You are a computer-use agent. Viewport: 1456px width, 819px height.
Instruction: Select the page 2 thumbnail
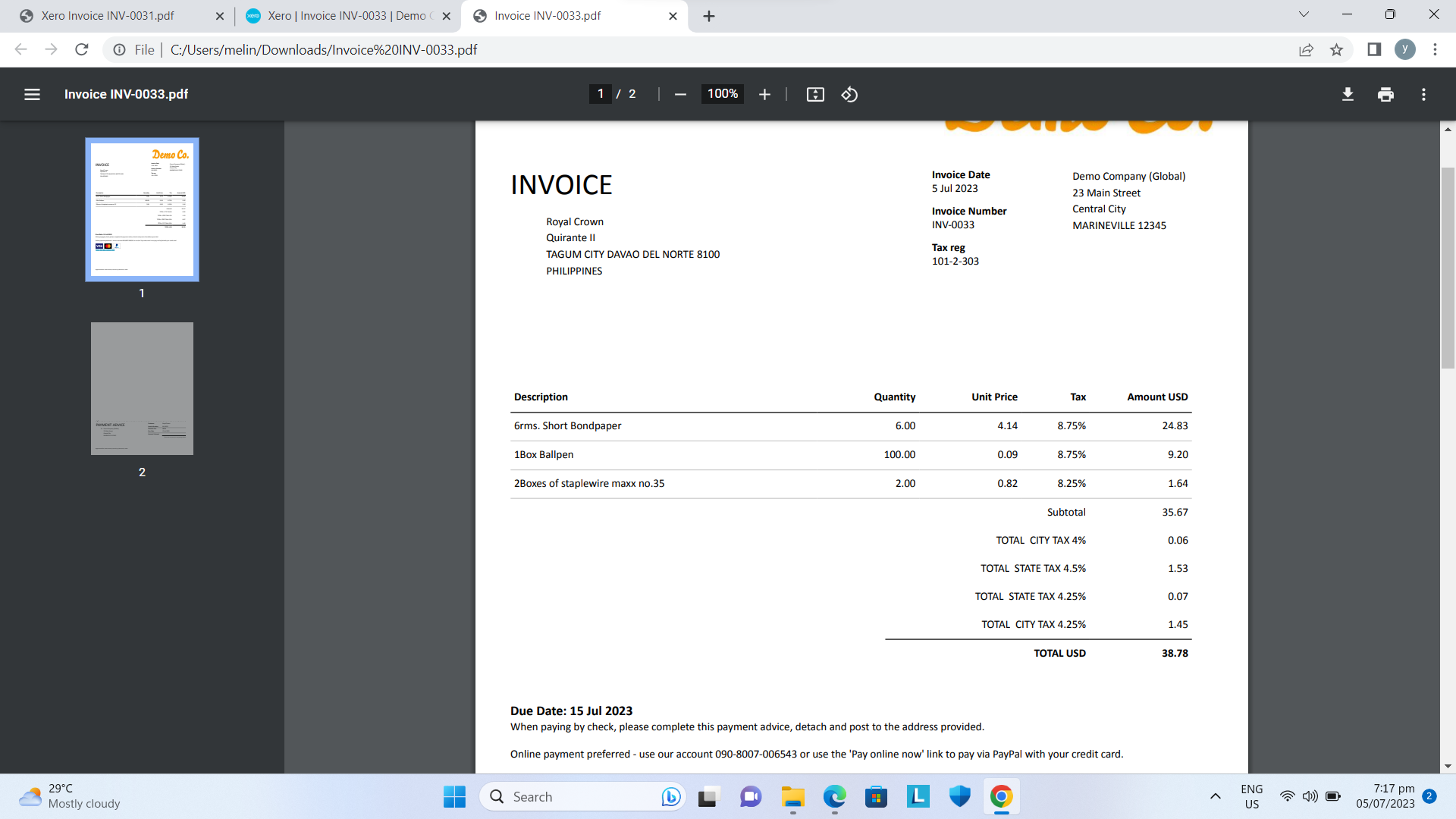[x=142, y=388]
